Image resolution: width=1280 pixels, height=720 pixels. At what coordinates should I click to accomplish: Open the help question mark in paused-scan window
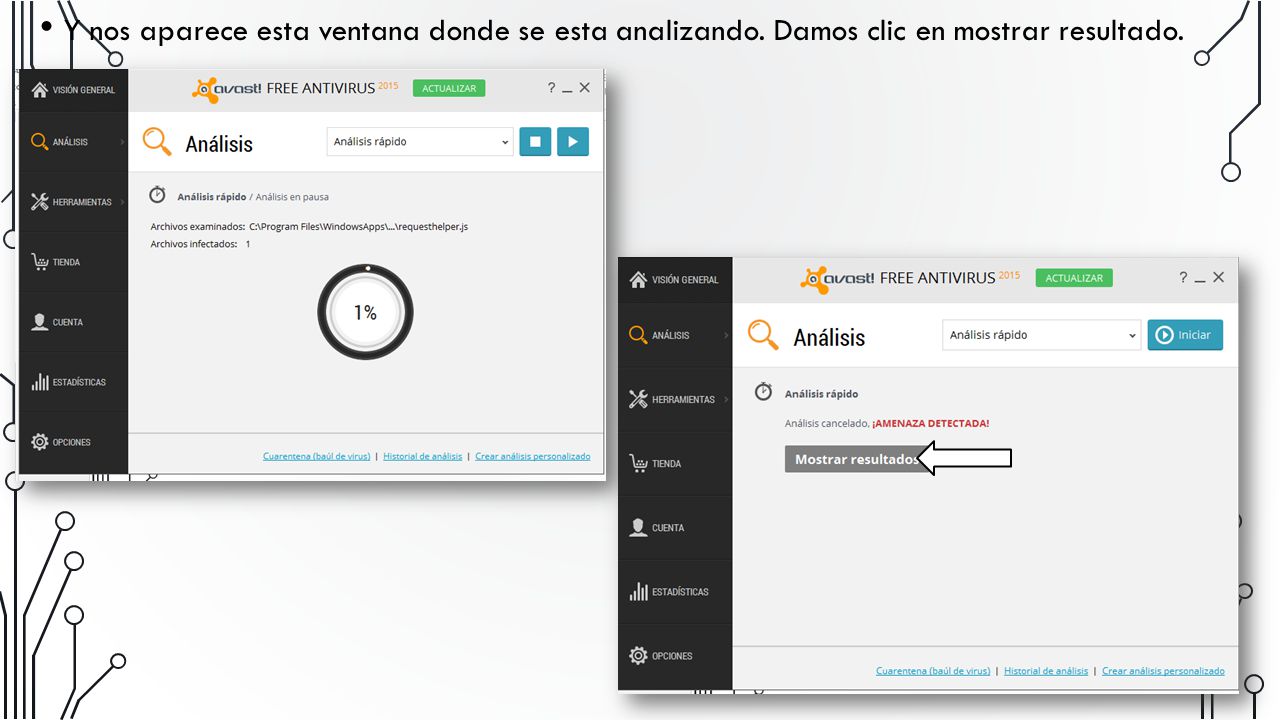tap(551, 88)
